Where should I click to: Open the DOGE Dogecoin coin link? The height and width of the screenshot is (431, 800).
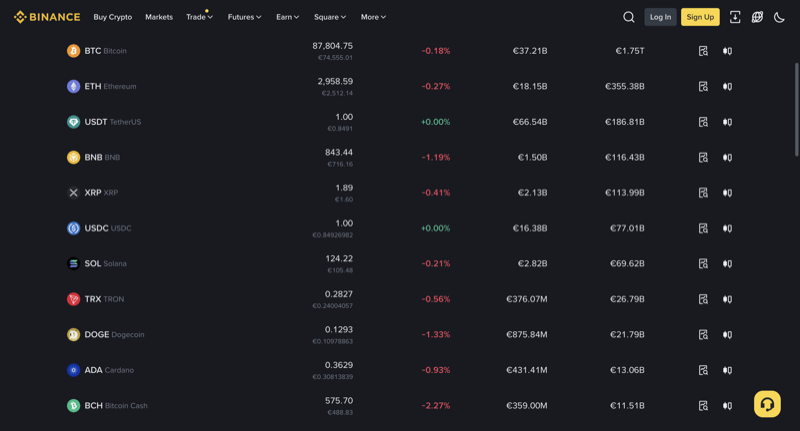(x=106, y=335)
